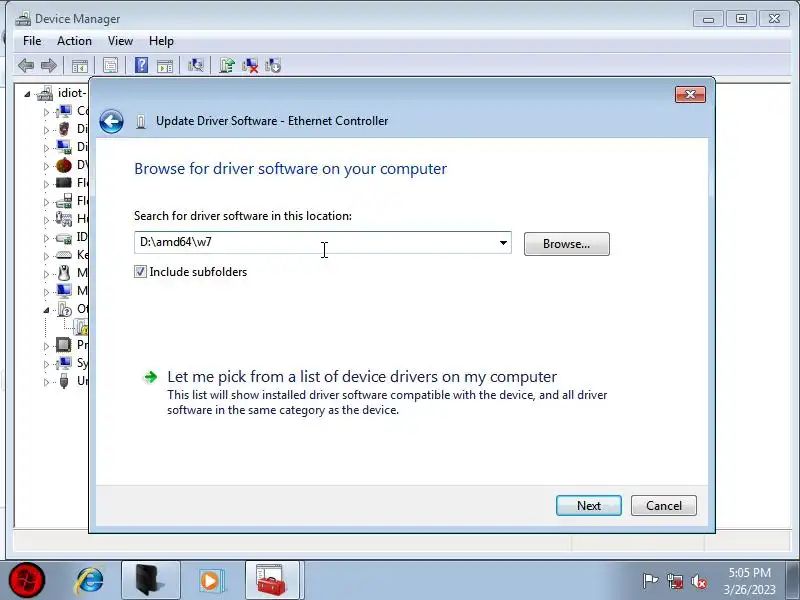Screen dimensions: 800x600
Task: Expand the Universal Serial Bus (Un) node
Action: point(46,382)
